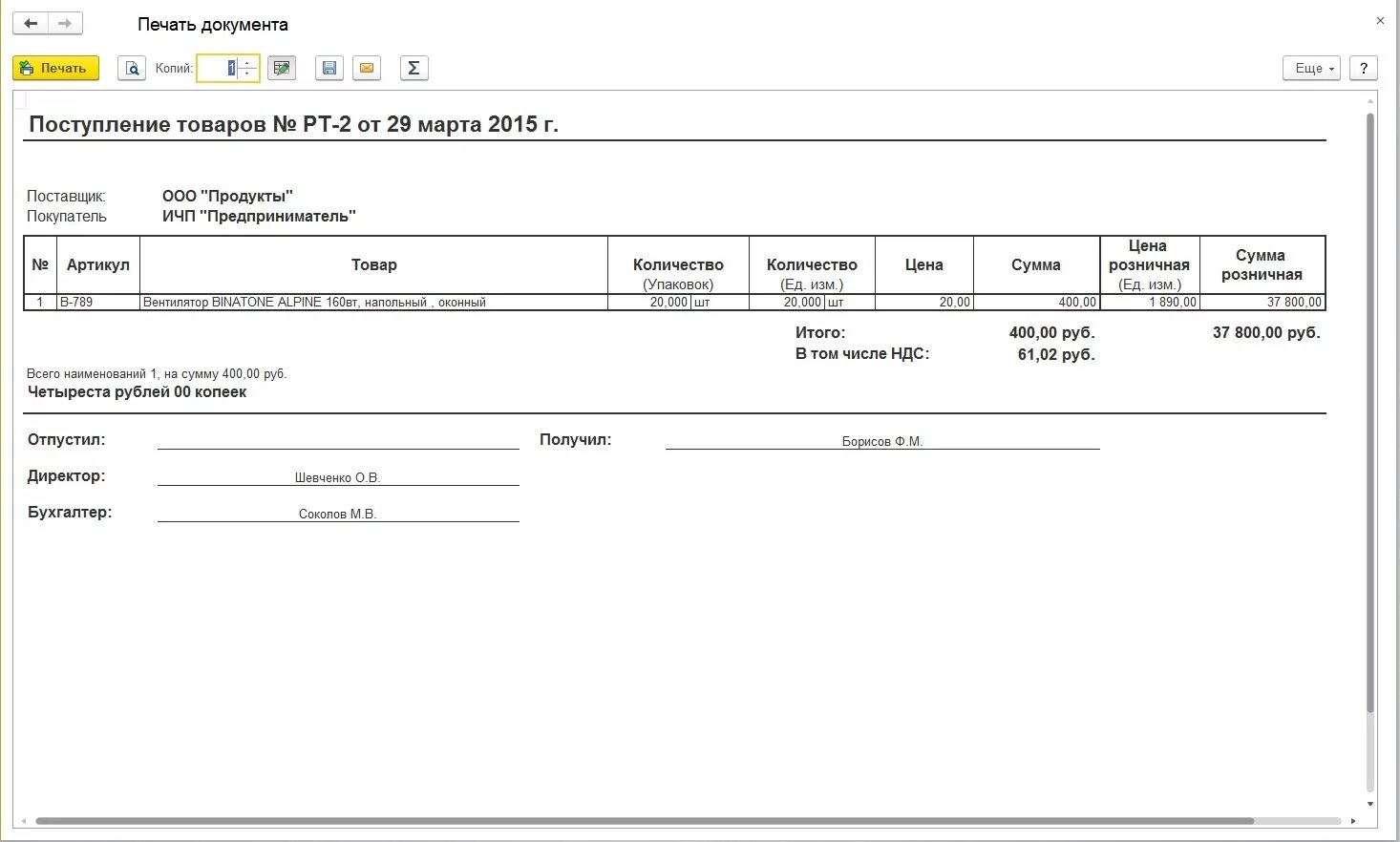Select the VAT amount 61,02 руб.
The image size is (1400, 842).
[x=1056, y=354]
